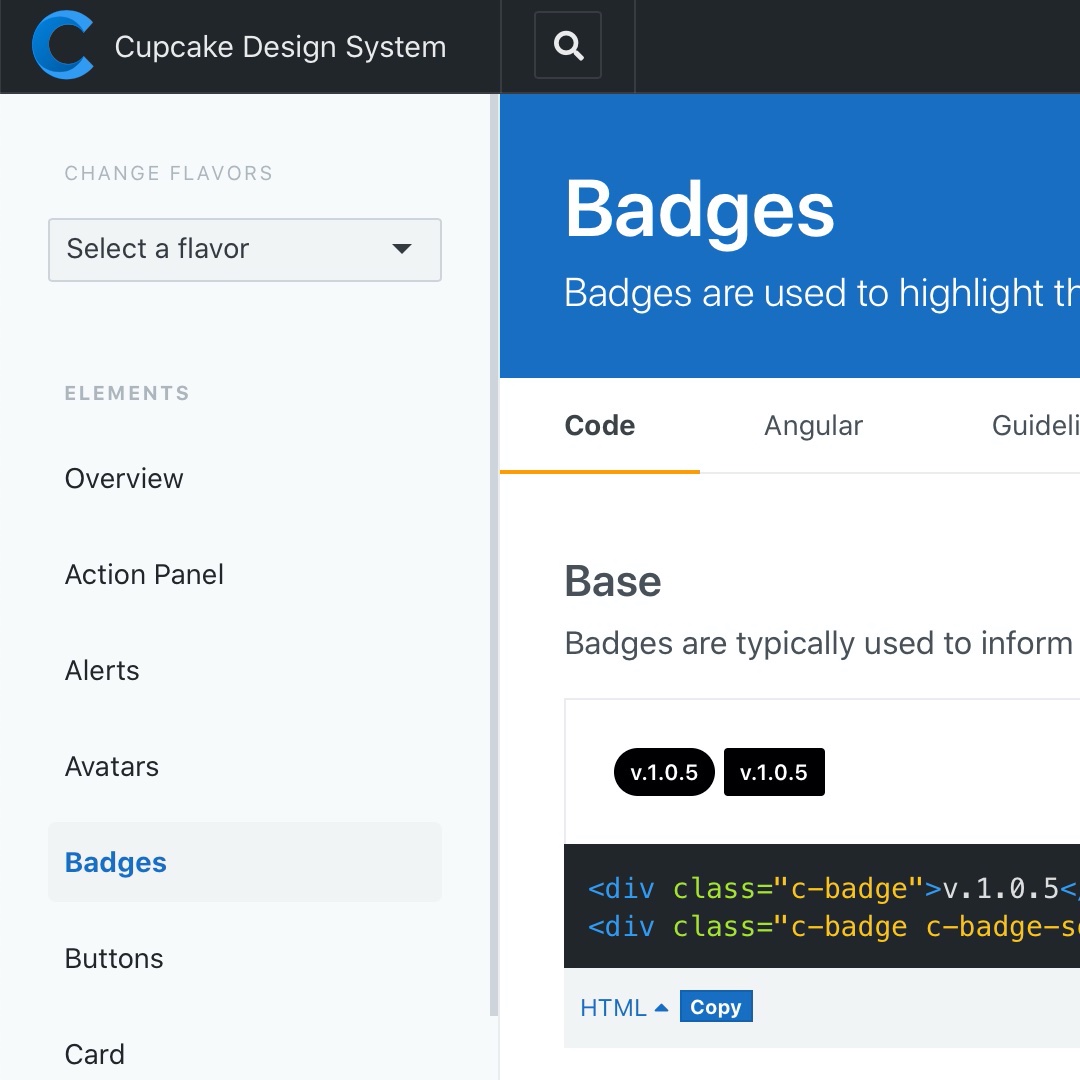
Task: Collapse the HTML code toggle arrow
Action: click(x=661, y=1007)
